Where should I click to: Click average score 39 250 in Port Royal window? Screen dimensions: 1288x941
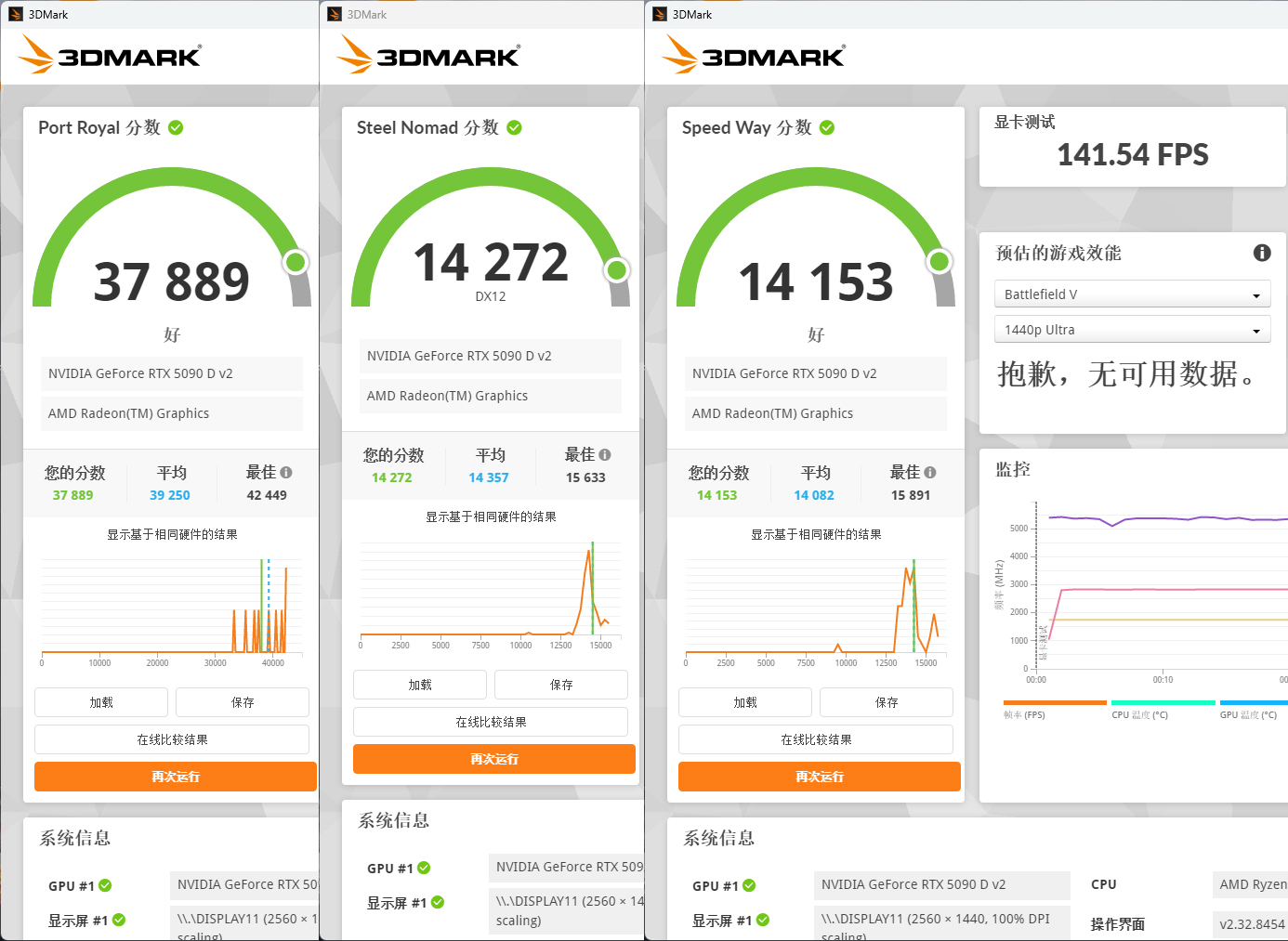pos(170,495)
